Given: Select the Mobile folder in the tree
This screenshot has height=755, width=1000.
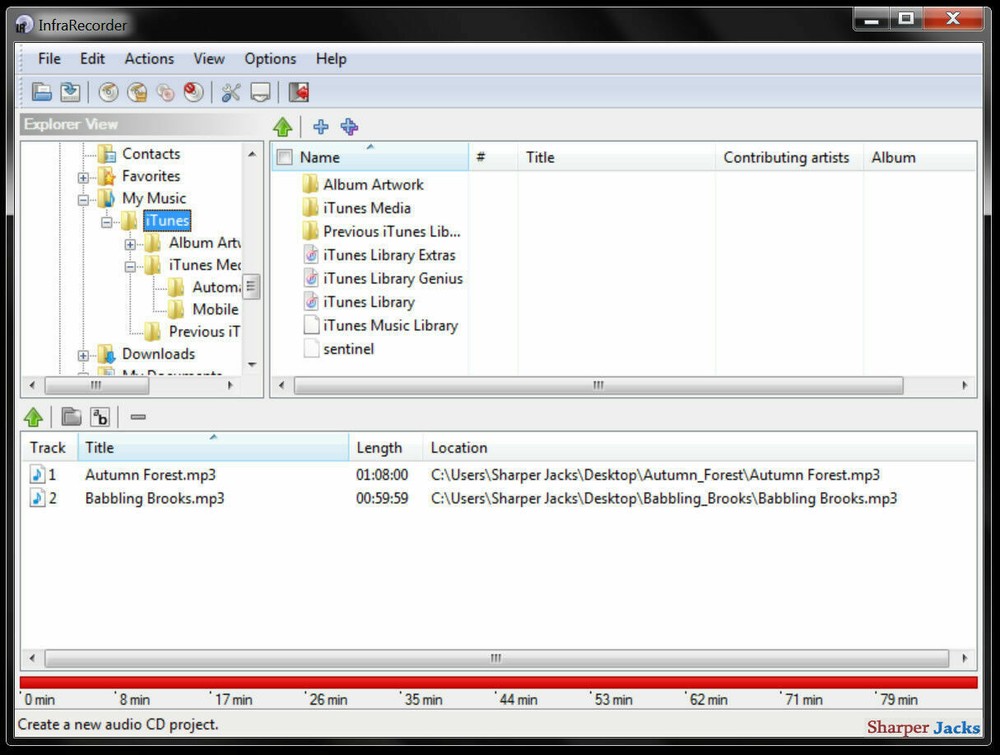Looking at the screenshot, I should coord(216,309).
